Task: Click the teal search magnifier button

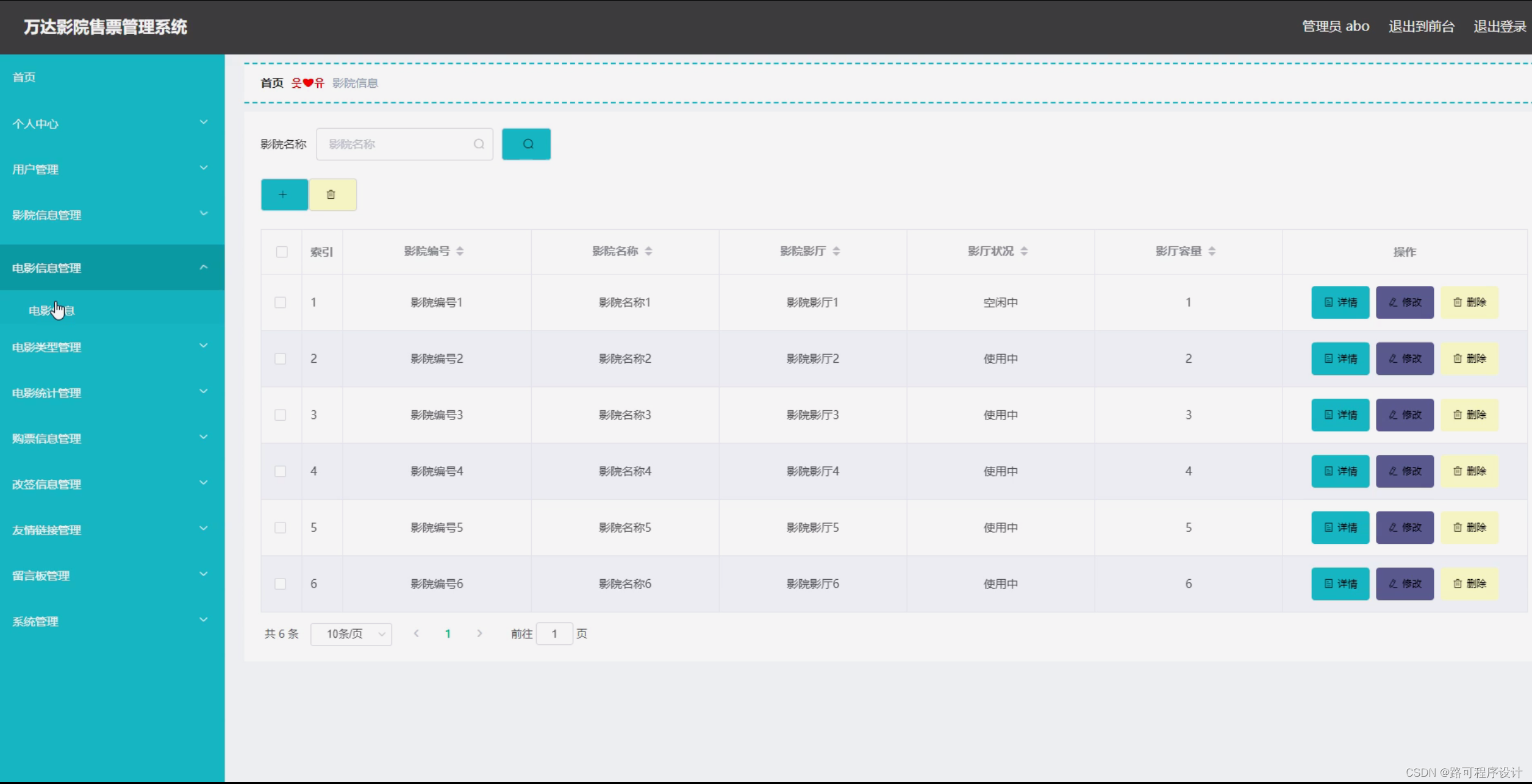Action: tap(526, 144)
